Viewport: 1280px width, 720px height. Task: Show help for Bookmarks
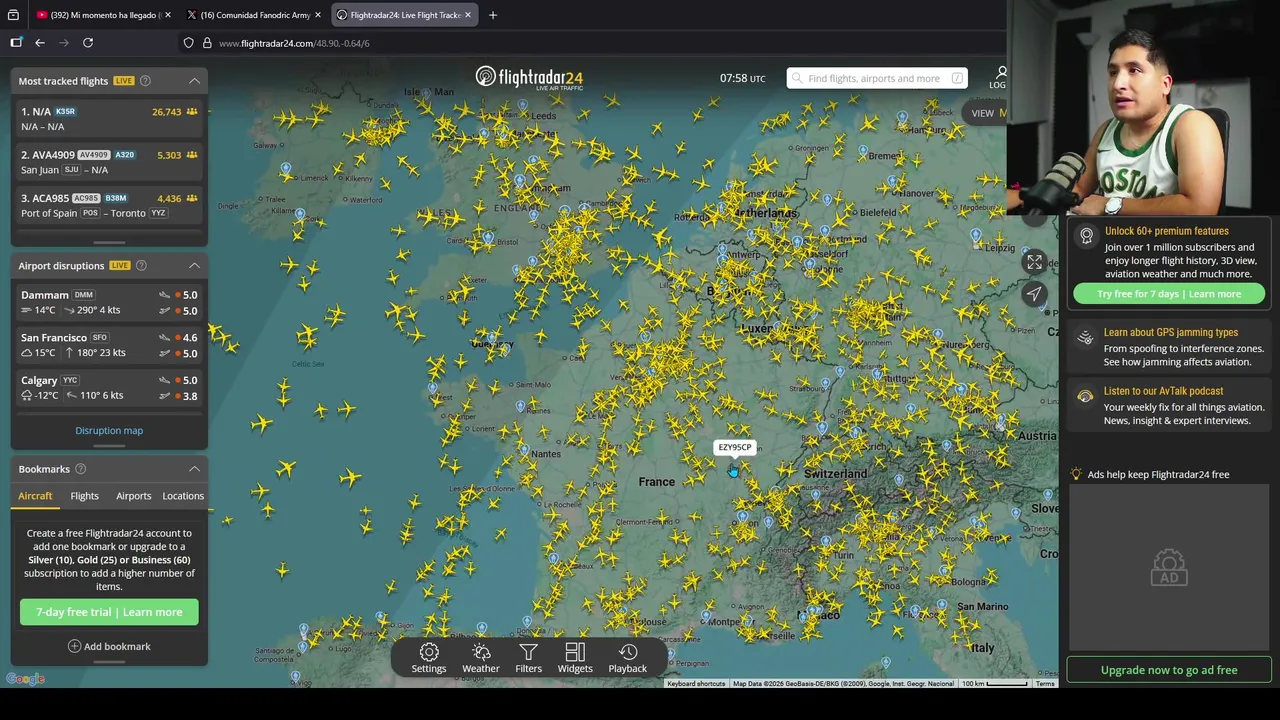pyautogui.click(x=80, y=469)
